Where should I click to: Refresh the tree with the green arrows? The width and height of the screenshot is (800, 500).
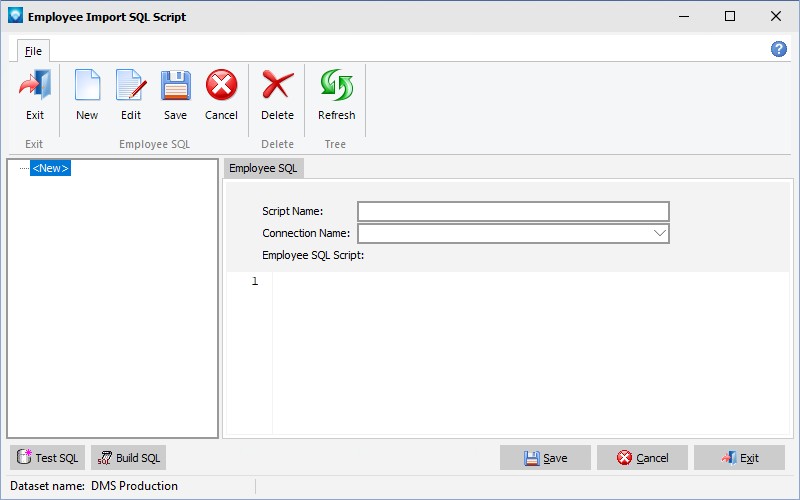(x=336, y=85)
